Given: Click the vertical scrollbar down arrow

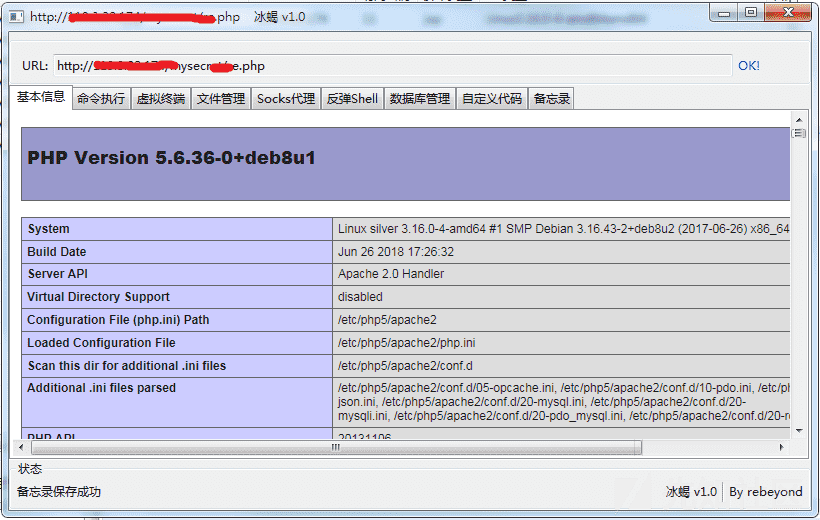Looking at the screenshot, I should 799,431.
